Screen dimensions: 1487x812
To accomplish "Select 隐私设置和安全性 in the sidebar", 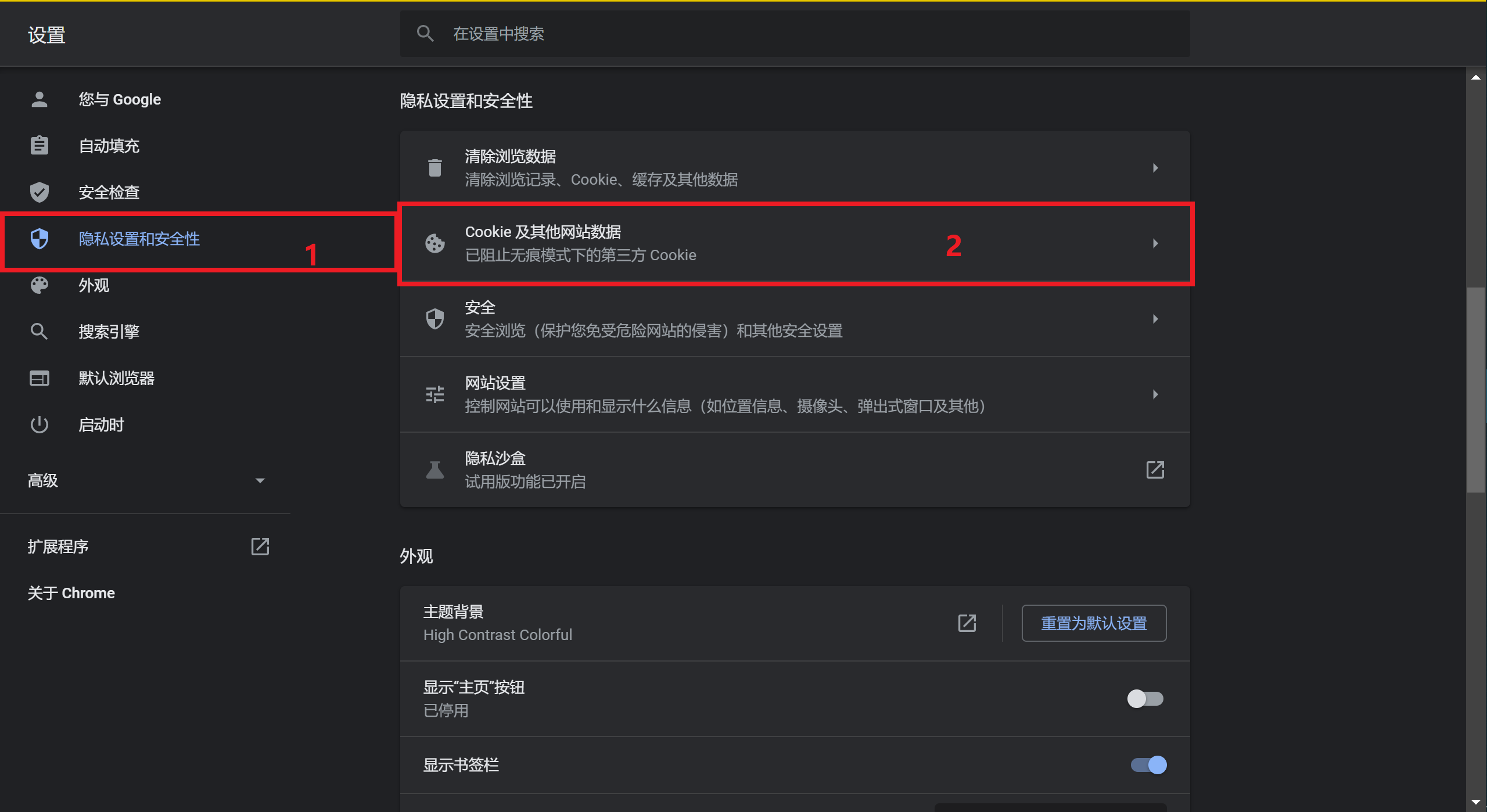I will coord(139,239).
